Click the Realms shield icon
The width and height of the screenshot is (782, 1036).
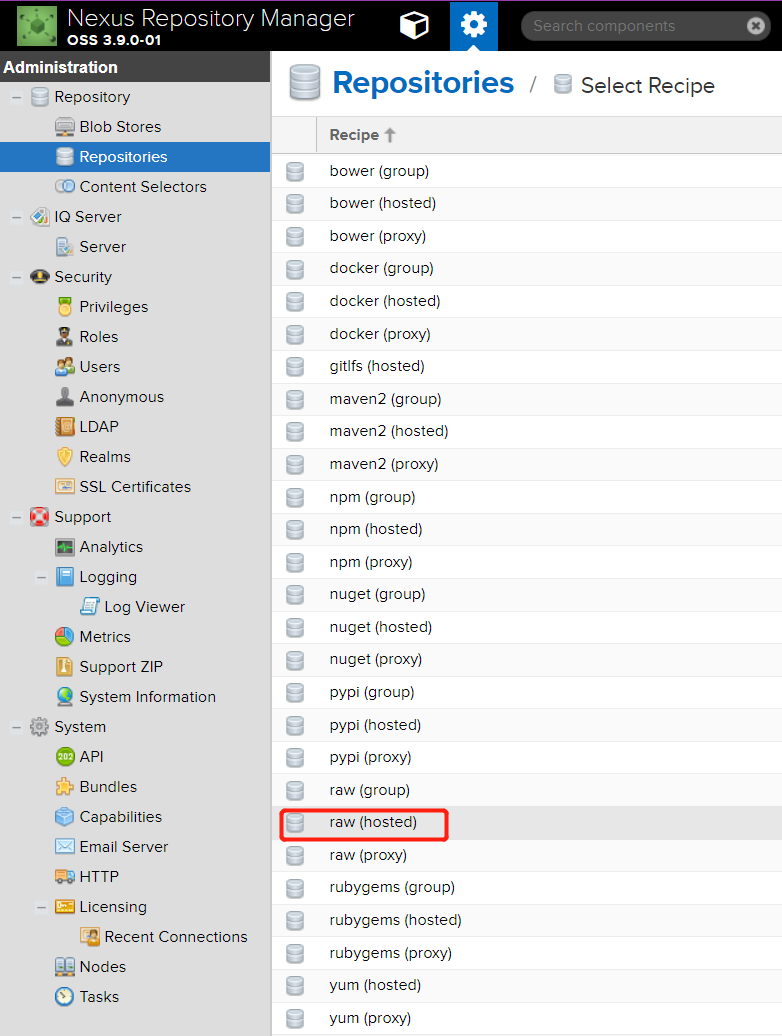65,457
